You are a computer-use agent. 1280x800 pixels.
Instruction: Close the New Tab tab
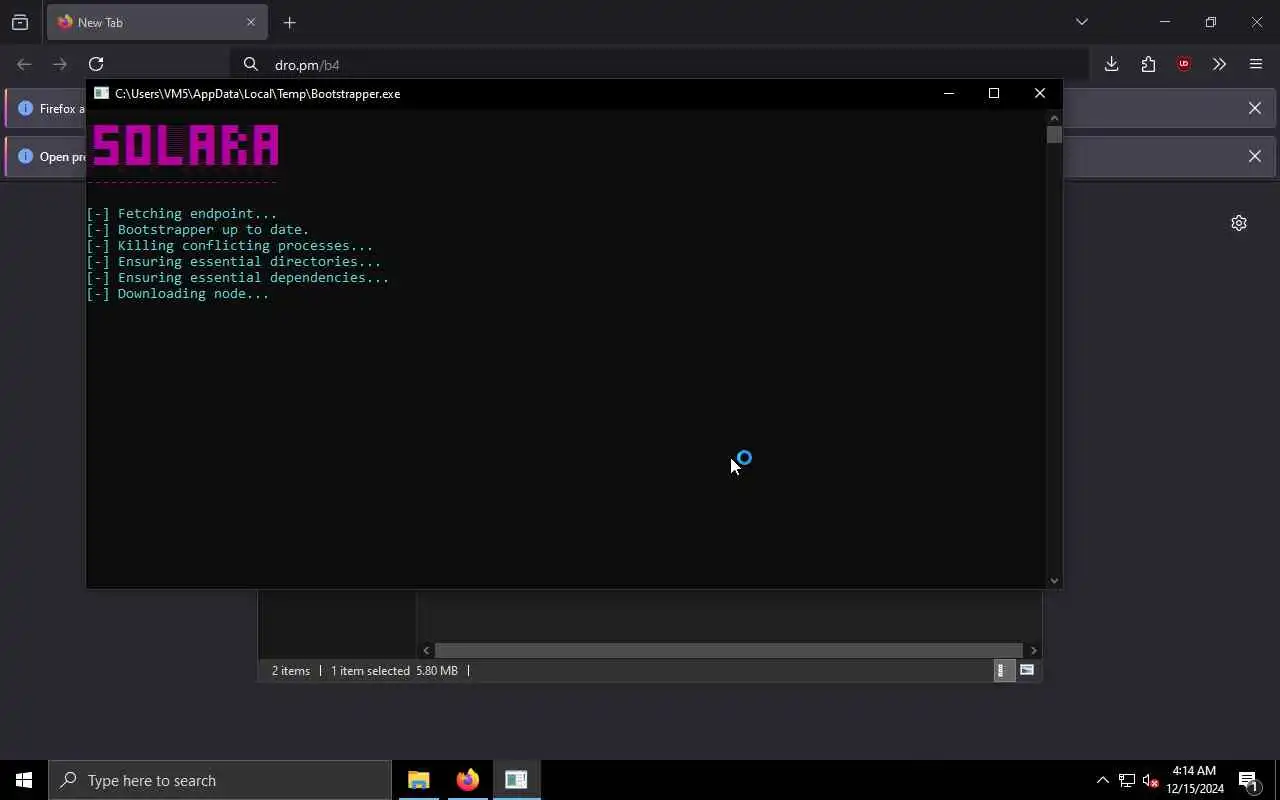coord(251,22)
